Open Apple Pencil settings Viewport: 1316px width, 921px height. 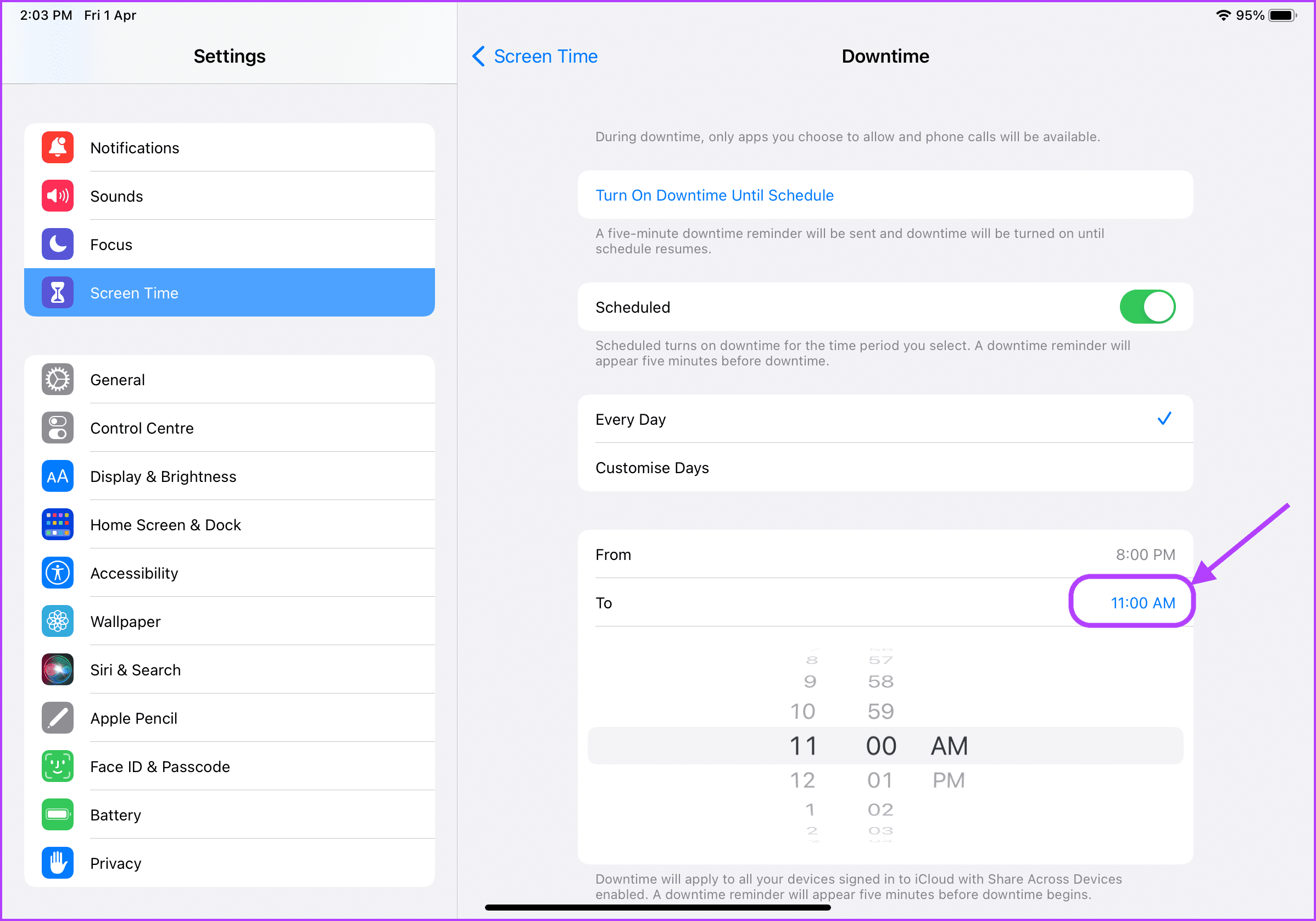pyautogui.click(x=229, y=718)
